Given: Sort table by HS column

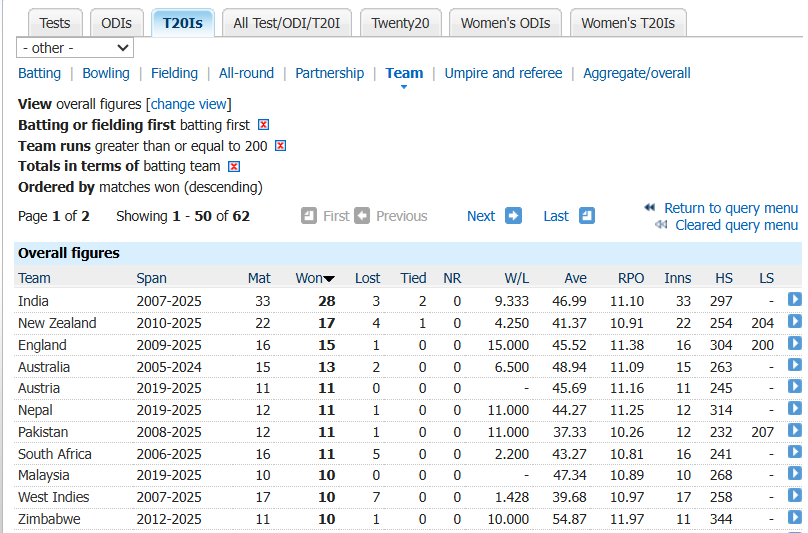Looking at the screenshot, I should [x=724, y=278].
